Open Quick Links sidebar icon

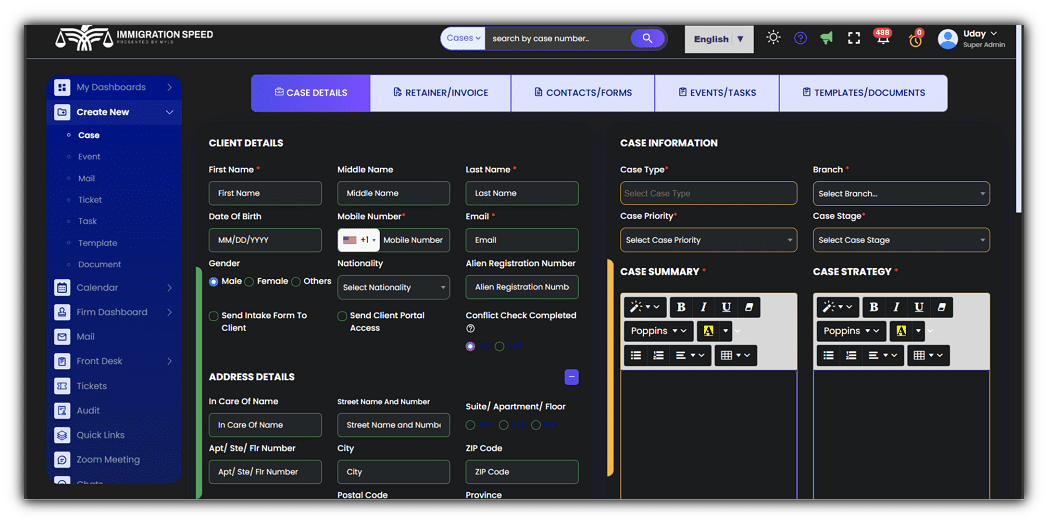(62, 435)
